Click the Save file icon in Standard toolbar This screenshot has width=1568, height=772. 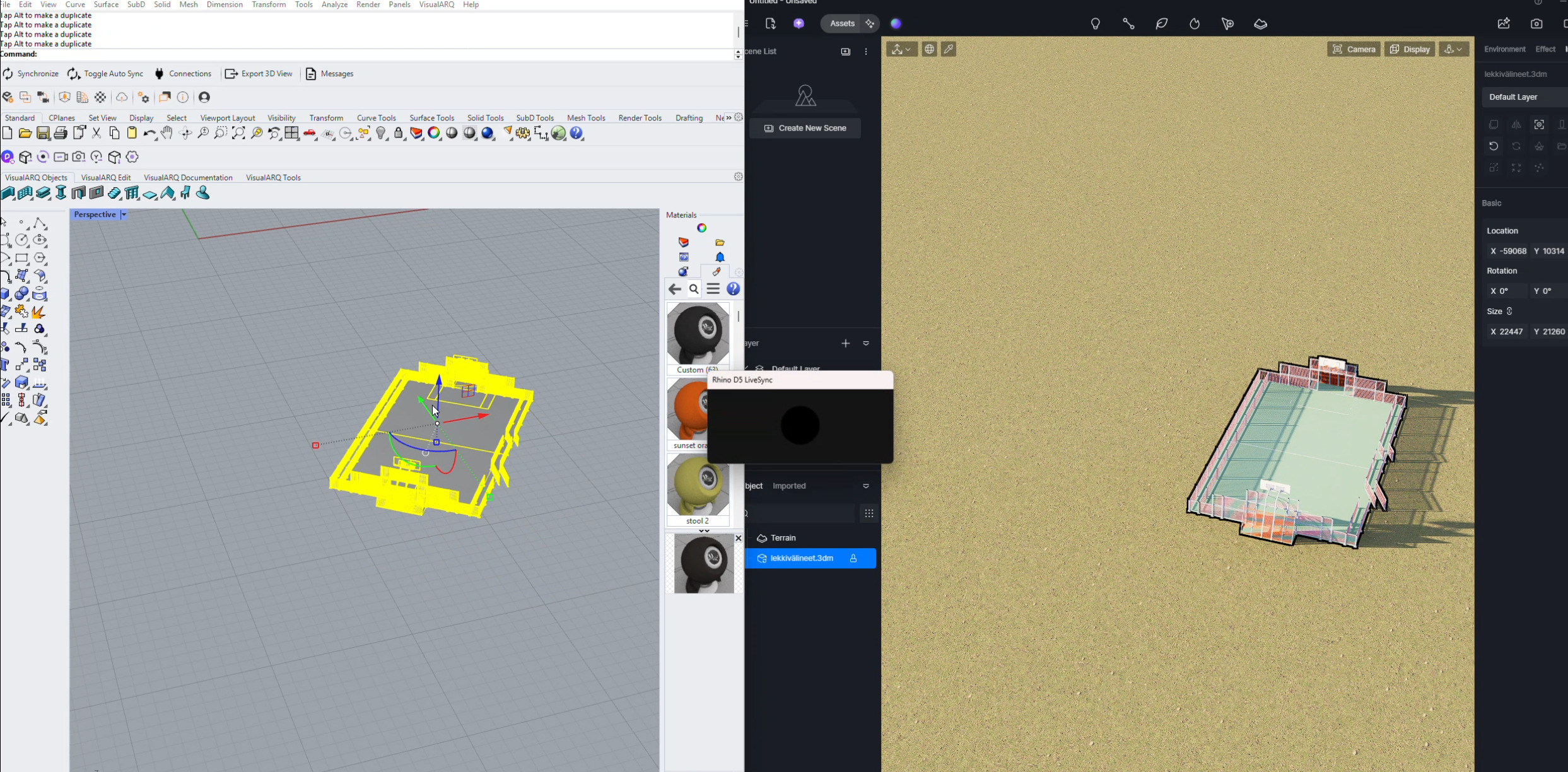coord(43,133)
